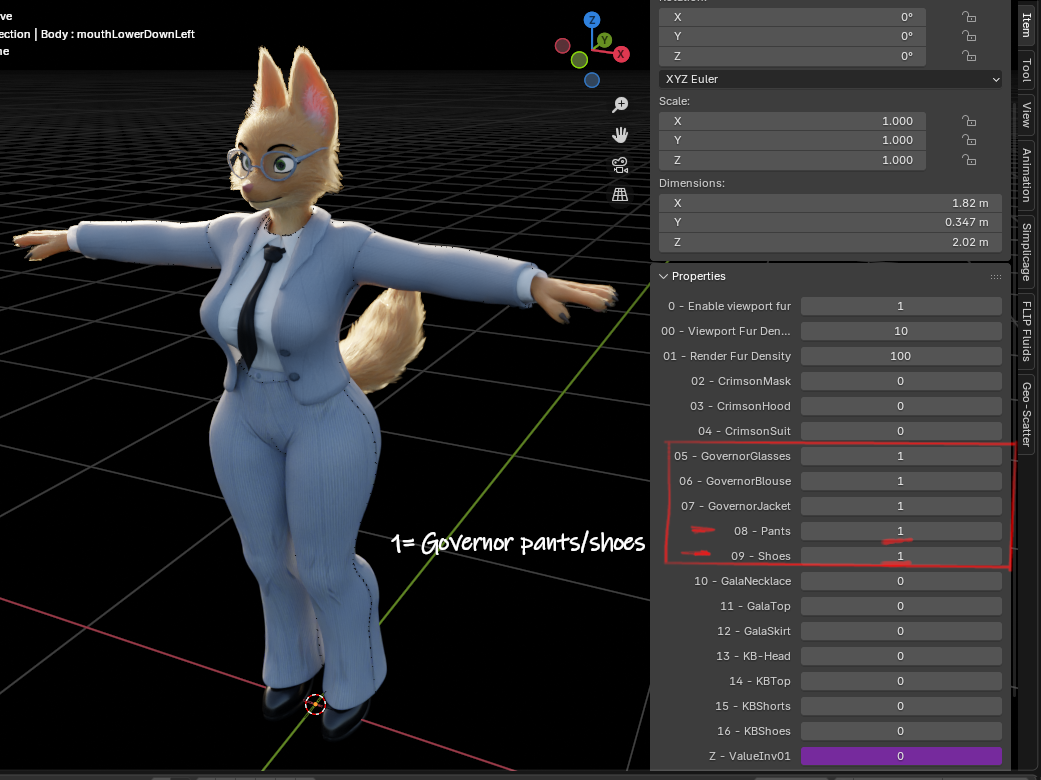Click the Enable viewport fur value
Viewport: 1041px width, 780px height.
click(x=901, y=306)
